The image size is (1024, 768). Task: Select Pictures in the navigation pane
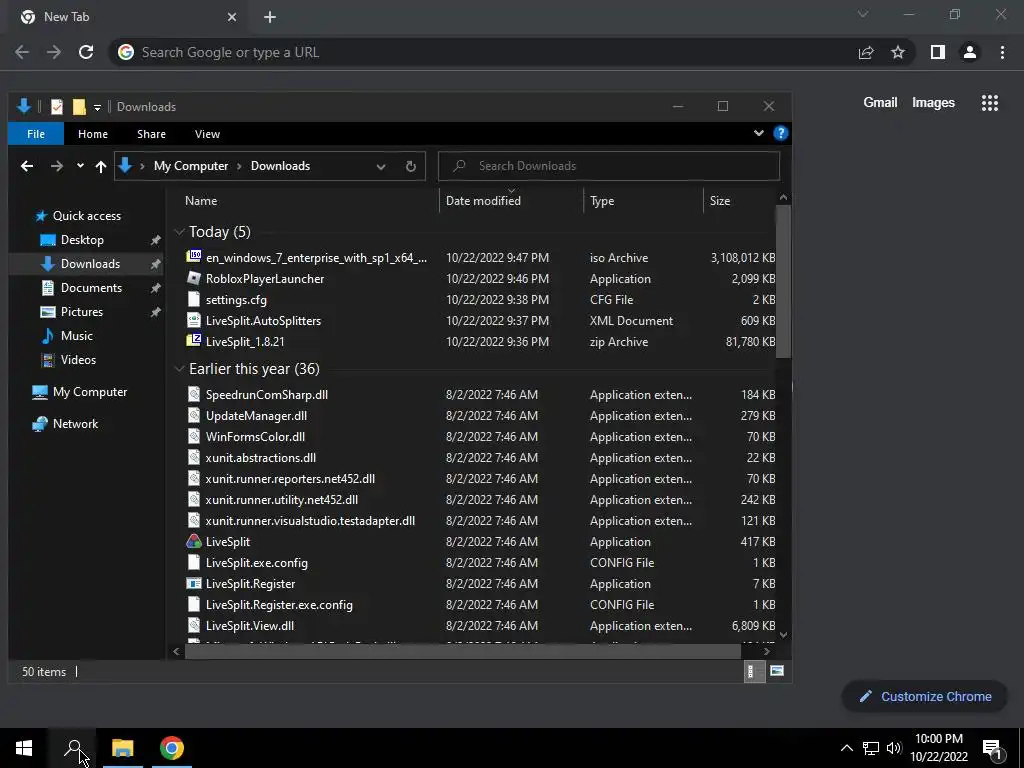pos(82,312)
